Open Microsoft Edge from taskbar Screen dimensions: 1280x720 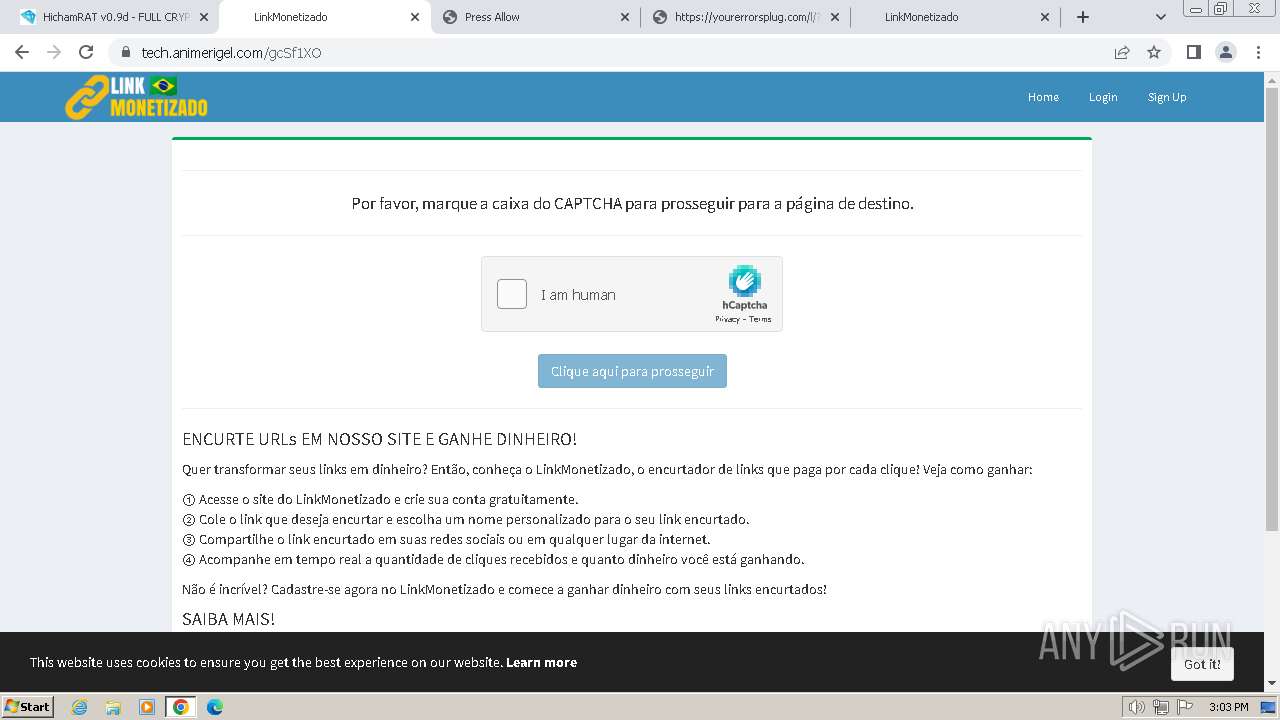215,707
